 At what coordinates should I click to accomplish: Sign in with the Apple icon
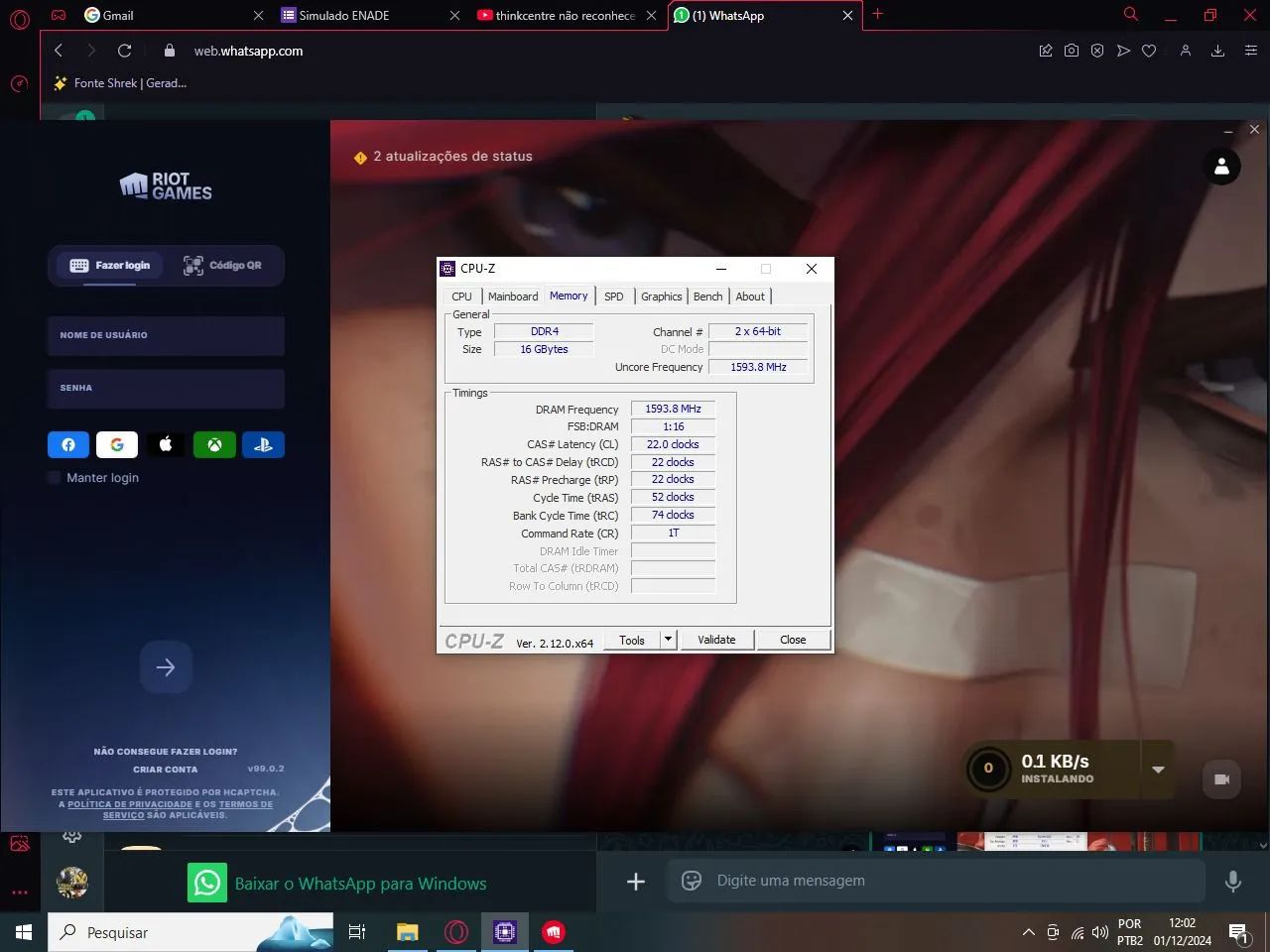pos(165,444)
